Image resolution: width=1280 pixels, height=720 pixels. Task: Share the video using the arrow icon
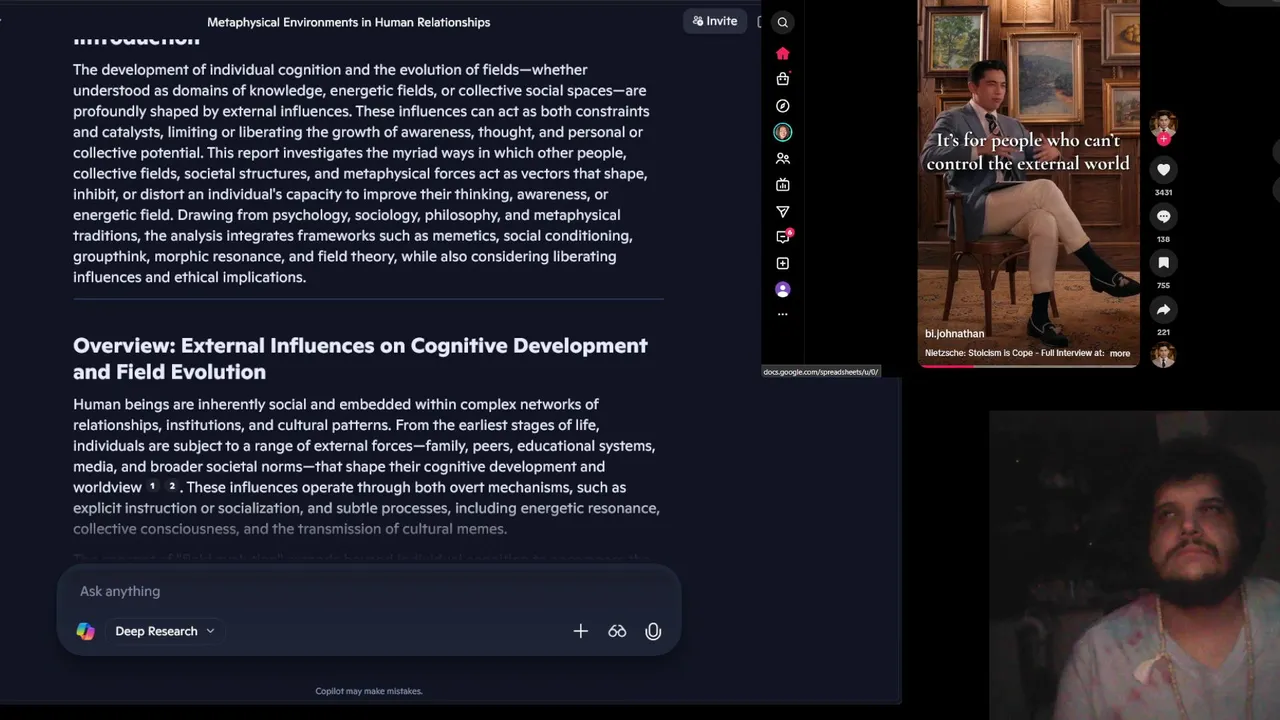(x=1163, y=309)
